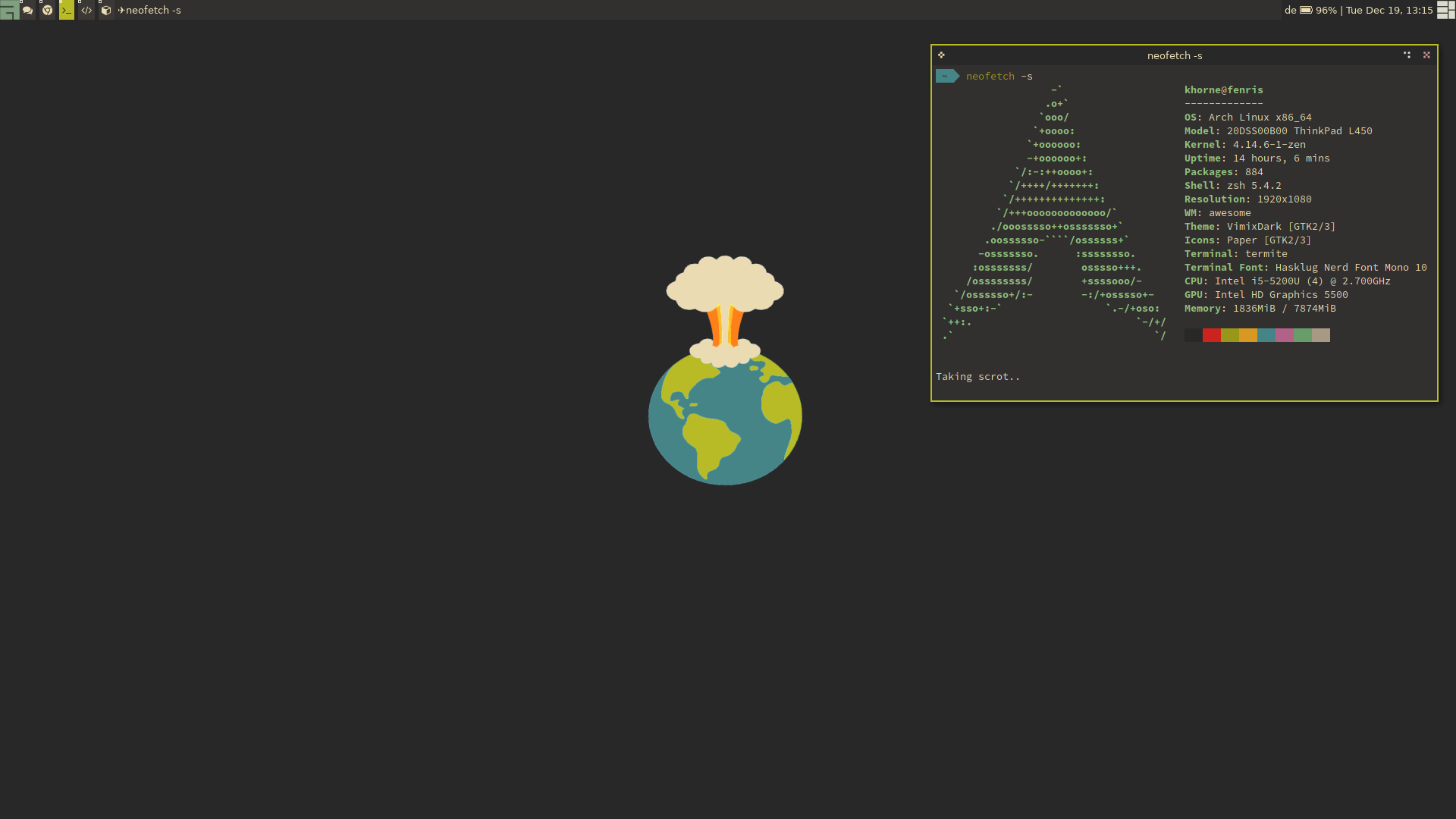The image size is (1456, 819).
Task: Click the 96% battery percentage text
Action: (1326, 10)
